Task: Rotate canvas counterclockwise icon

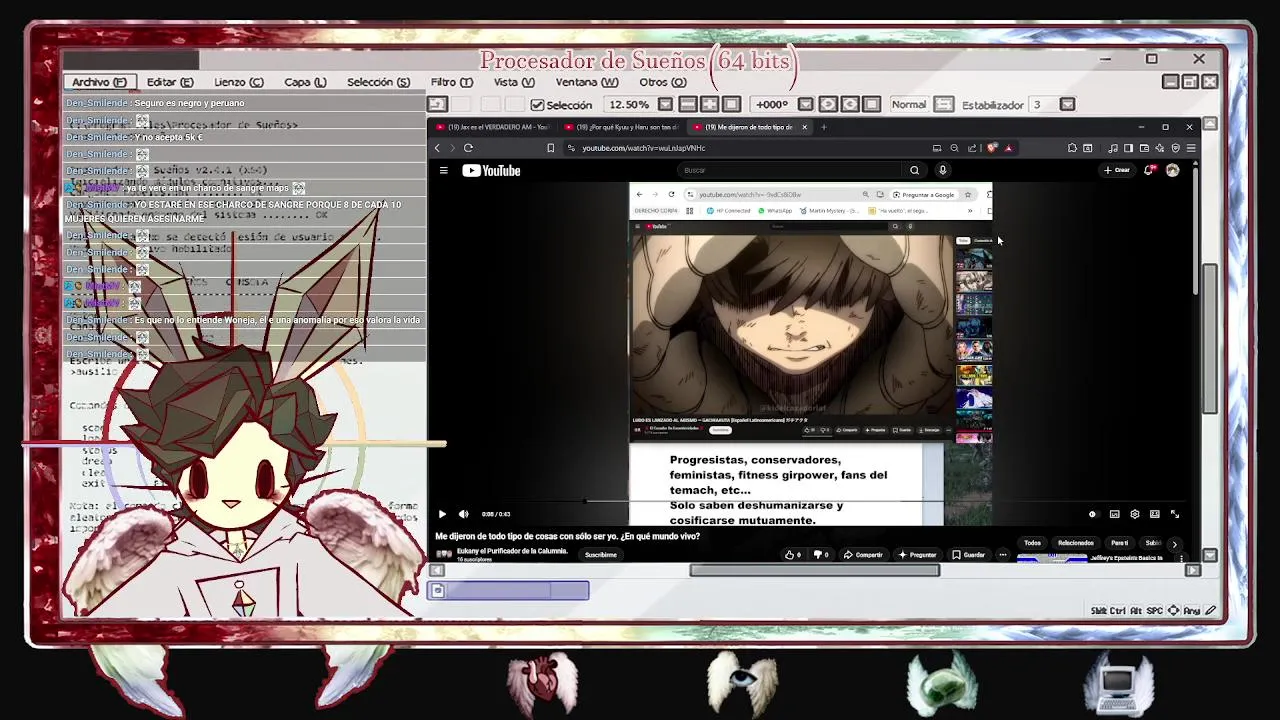Action: pos(828,104)
